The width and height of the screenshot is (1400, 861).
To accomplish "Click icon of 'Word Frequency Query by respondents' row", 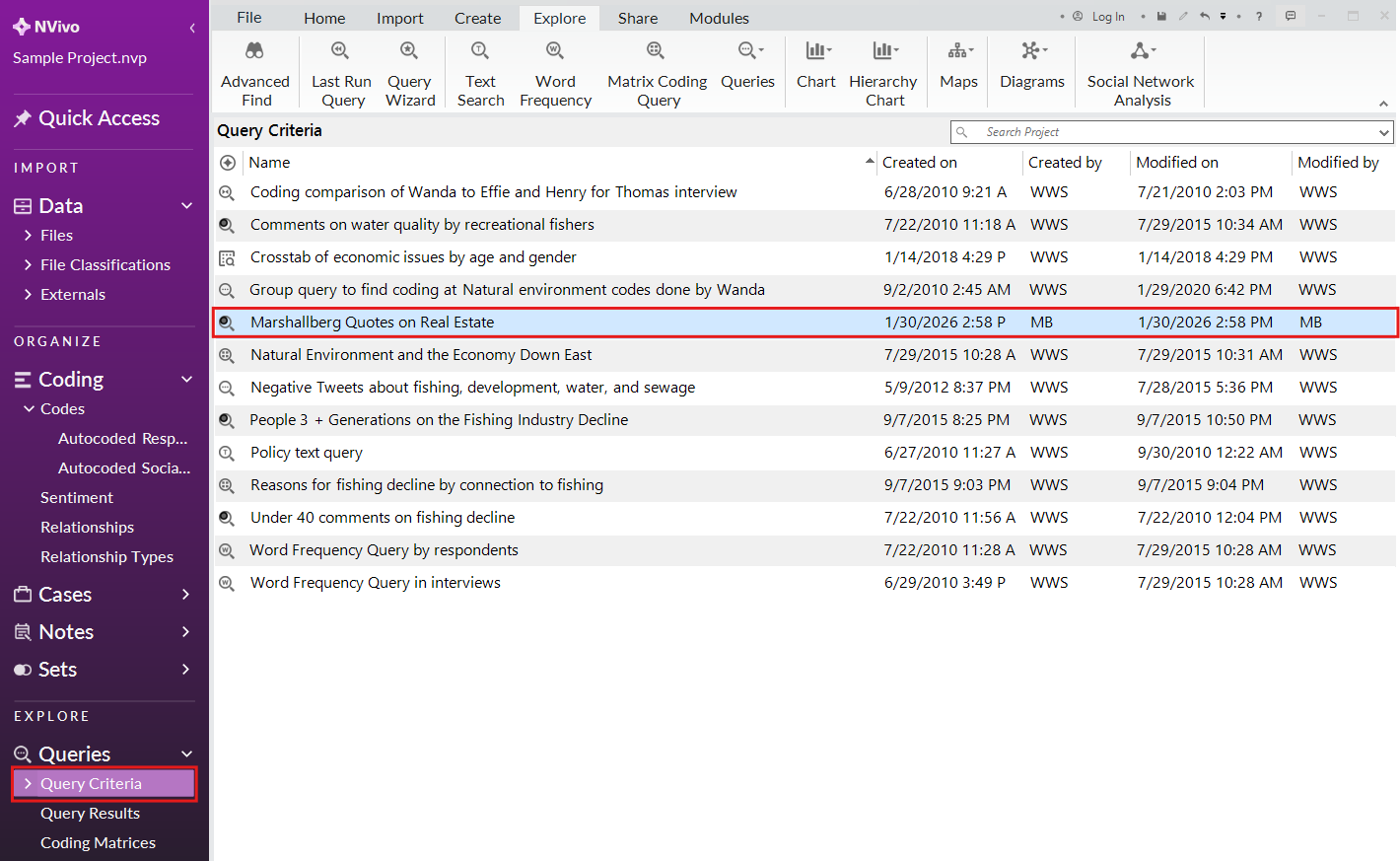I will point(227,551).
